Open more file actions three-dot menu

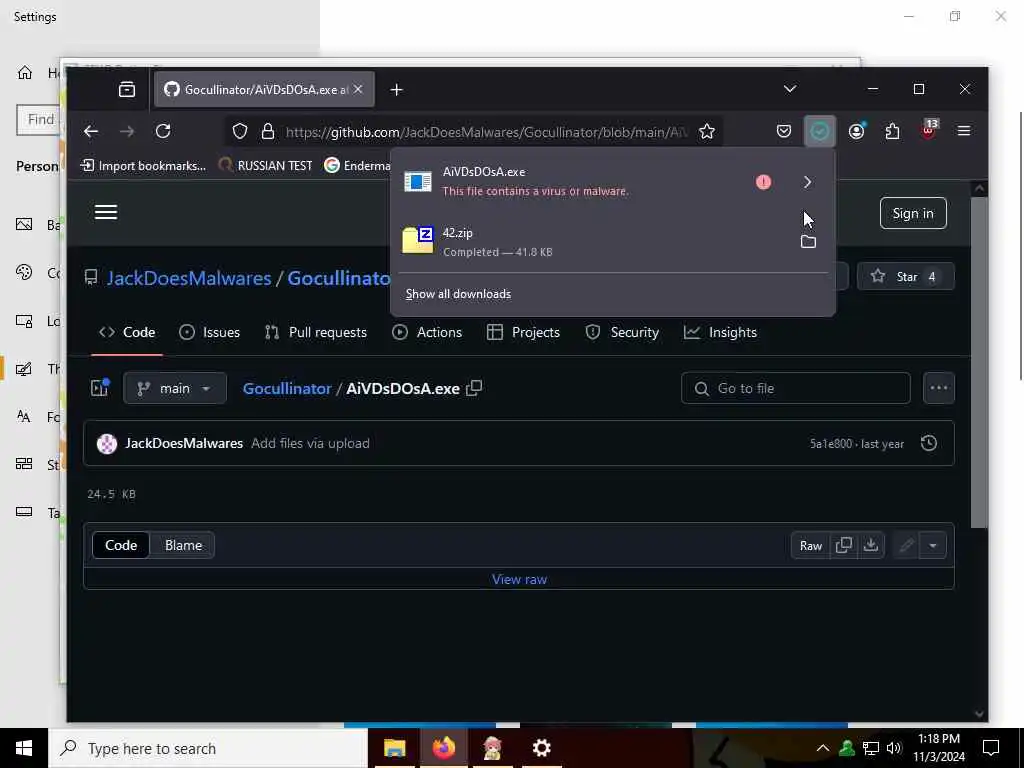tap(938, 388)
